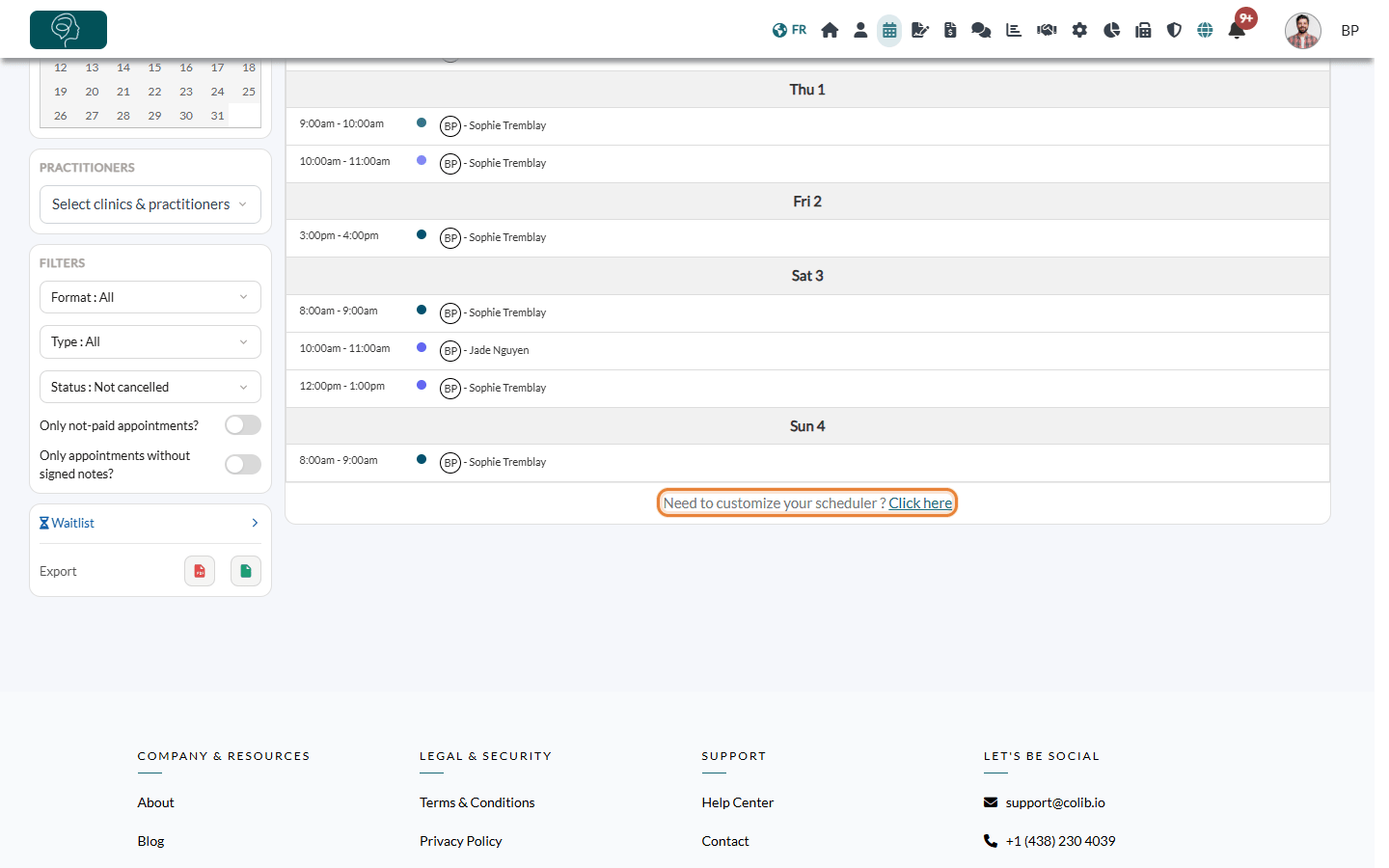1389x868 pixels.
Task: Go to the Home icon
Action: (x=830, y=30)
